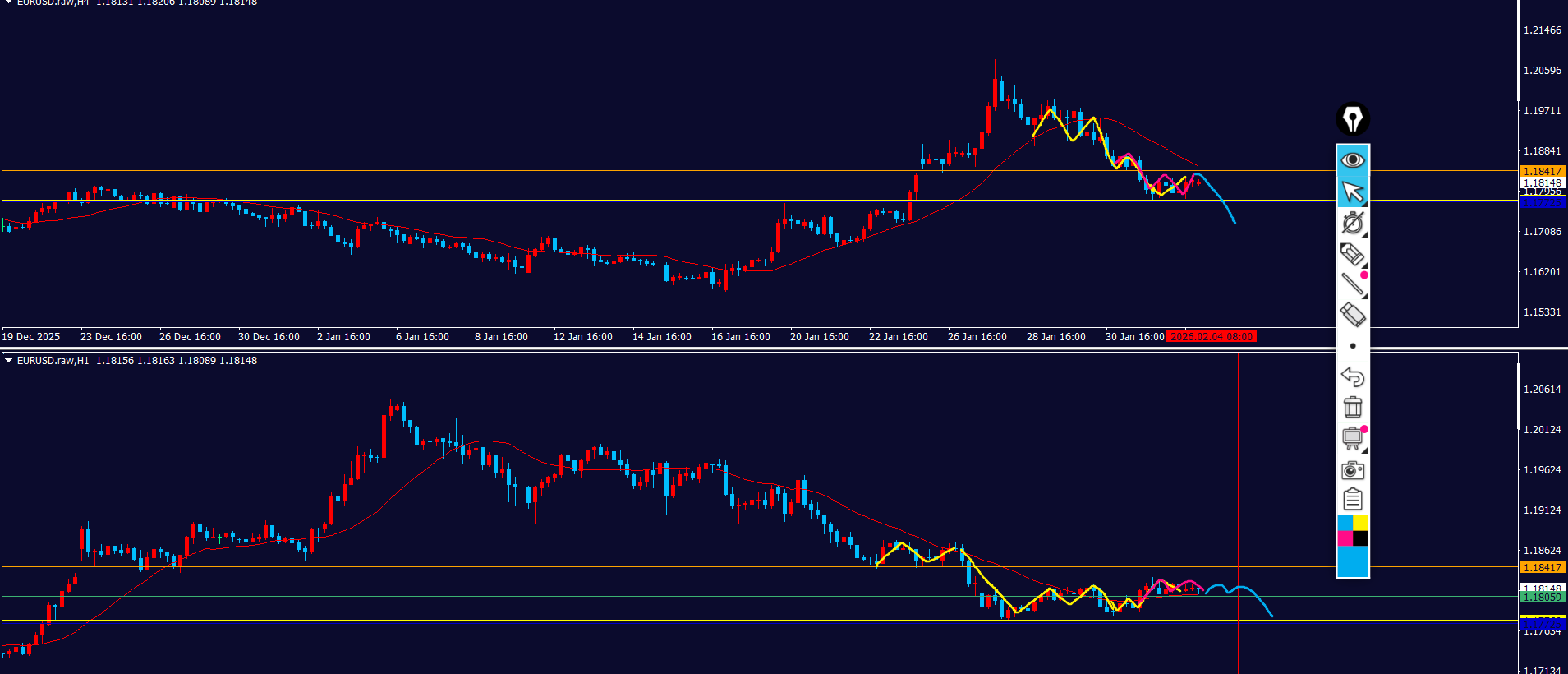Pick the eraser tool below the line tool

[x=1352, y=314]
